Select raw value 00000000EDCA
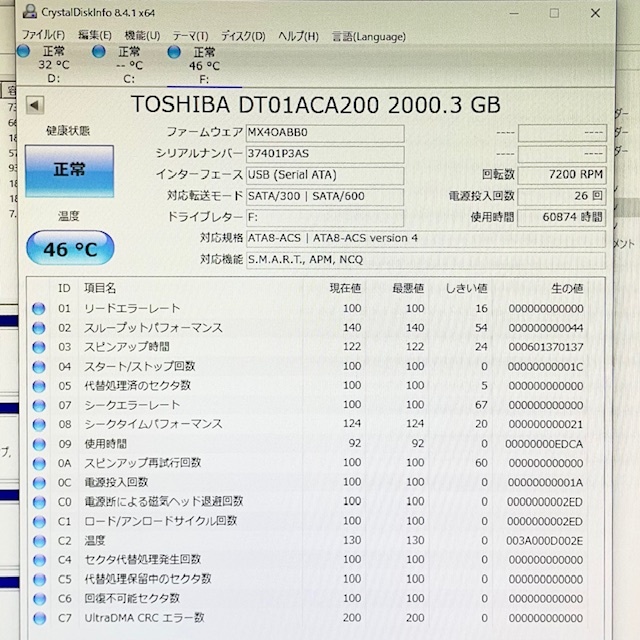 pos(544,444)
